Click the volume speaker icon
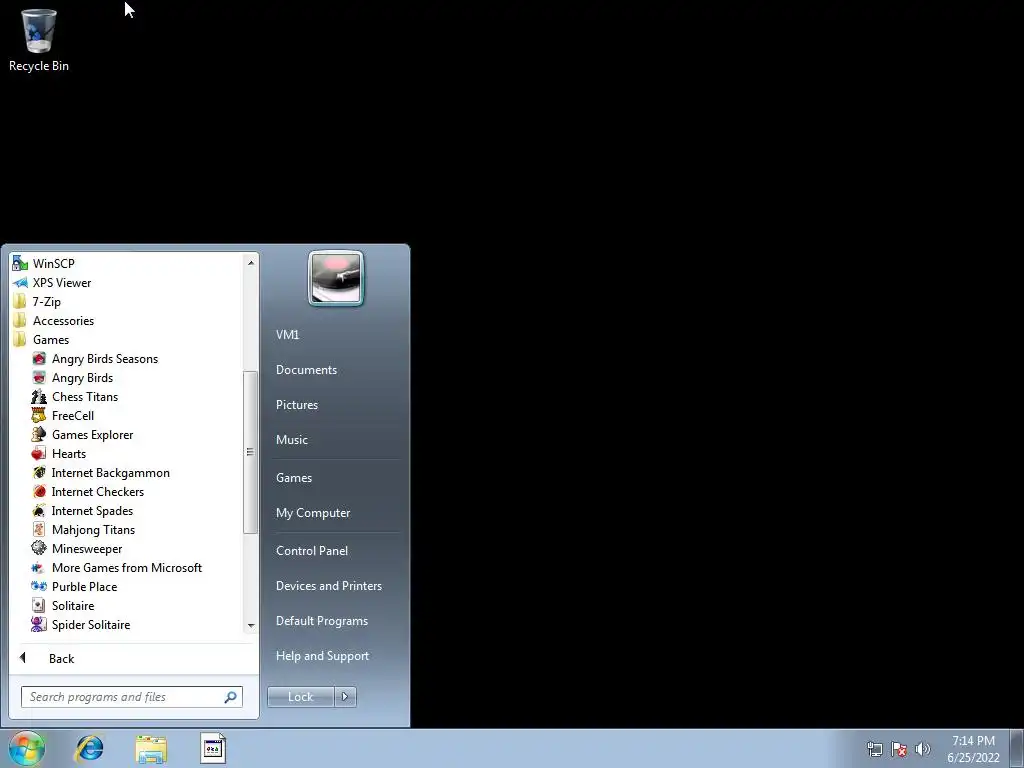 [923, 749]
